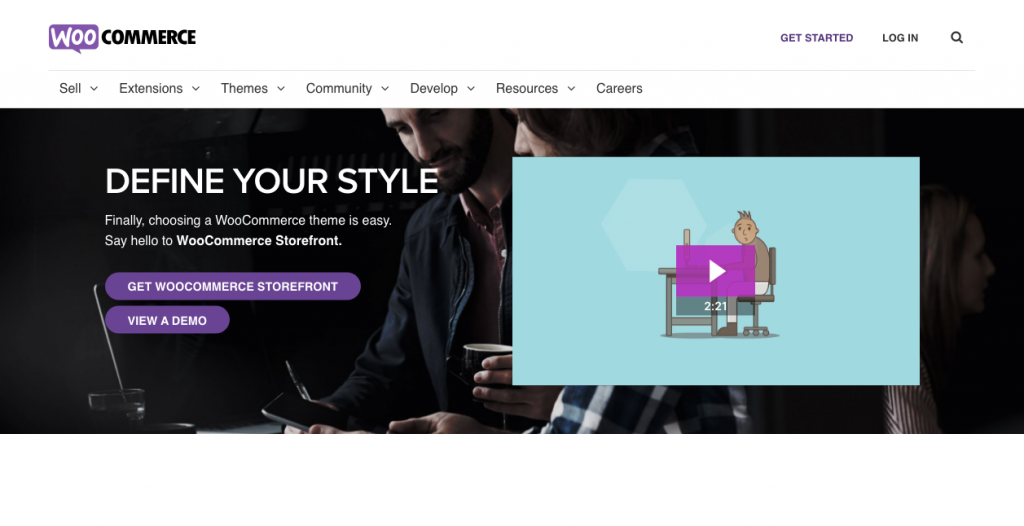Expand the Extensions dropdown arrow
The image size is (1024, 526).
pos(195,88)
